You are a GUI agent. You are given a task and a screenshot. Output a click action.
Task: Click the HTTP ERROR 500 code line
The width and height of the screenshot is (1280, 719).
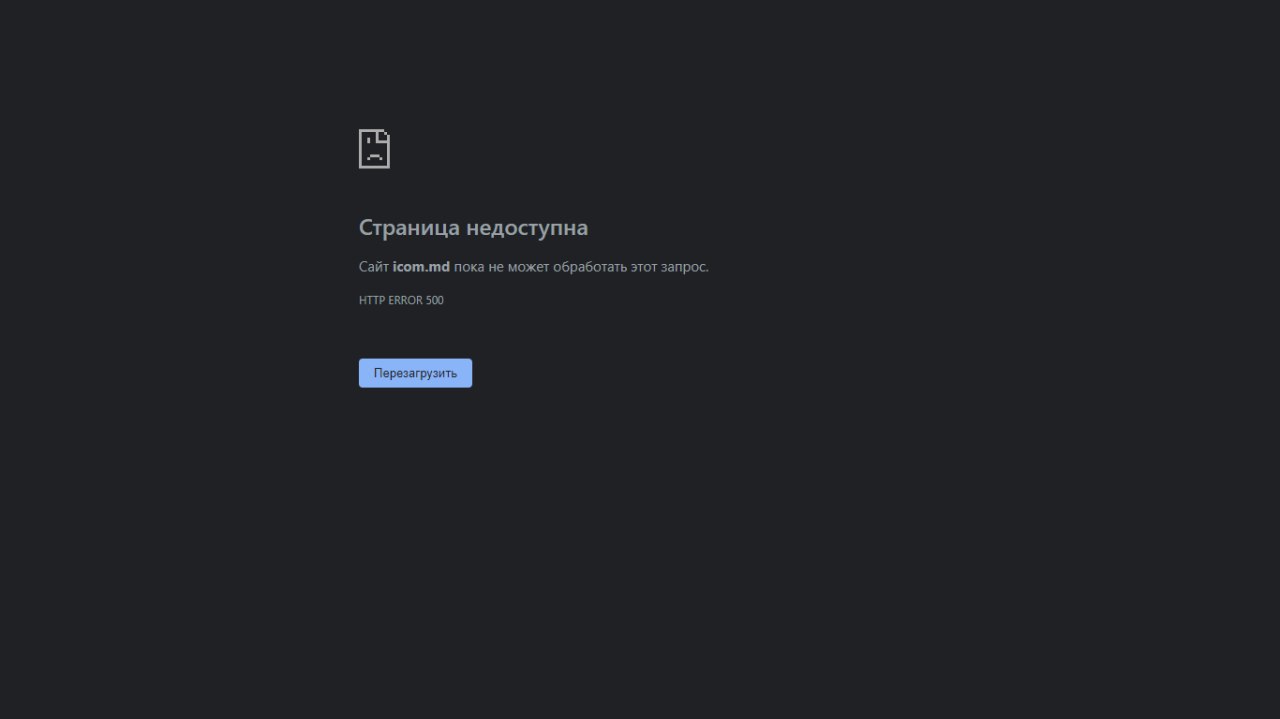click(x=401, y=300)
